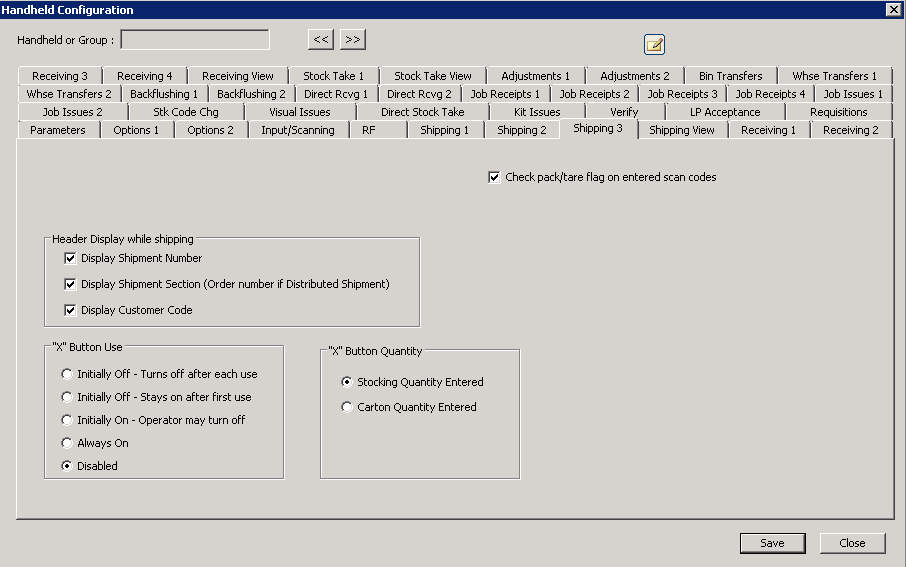Image resolution: width=906 pixels, height=567 pixels.
Task: Open the Parameters tab
Action: 58,130
